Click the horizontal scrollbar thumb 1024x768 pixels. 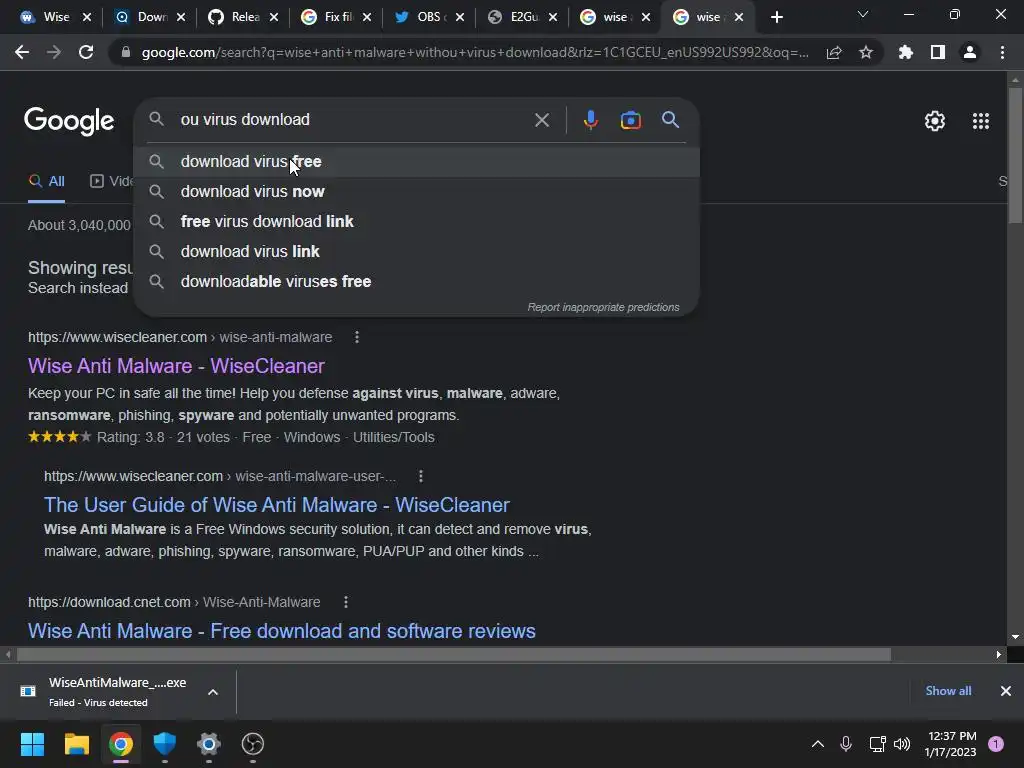click(454, 654)
